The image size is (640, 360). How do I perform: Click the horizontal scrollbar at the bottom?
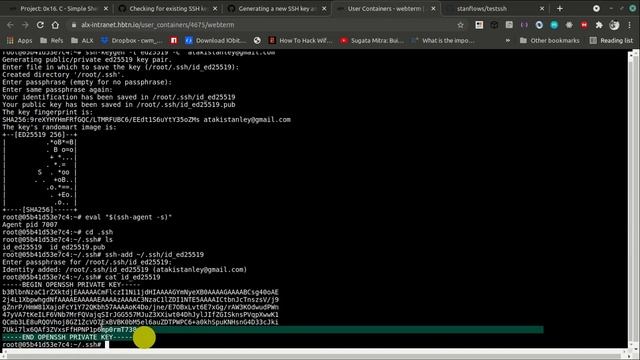[314, 355]
